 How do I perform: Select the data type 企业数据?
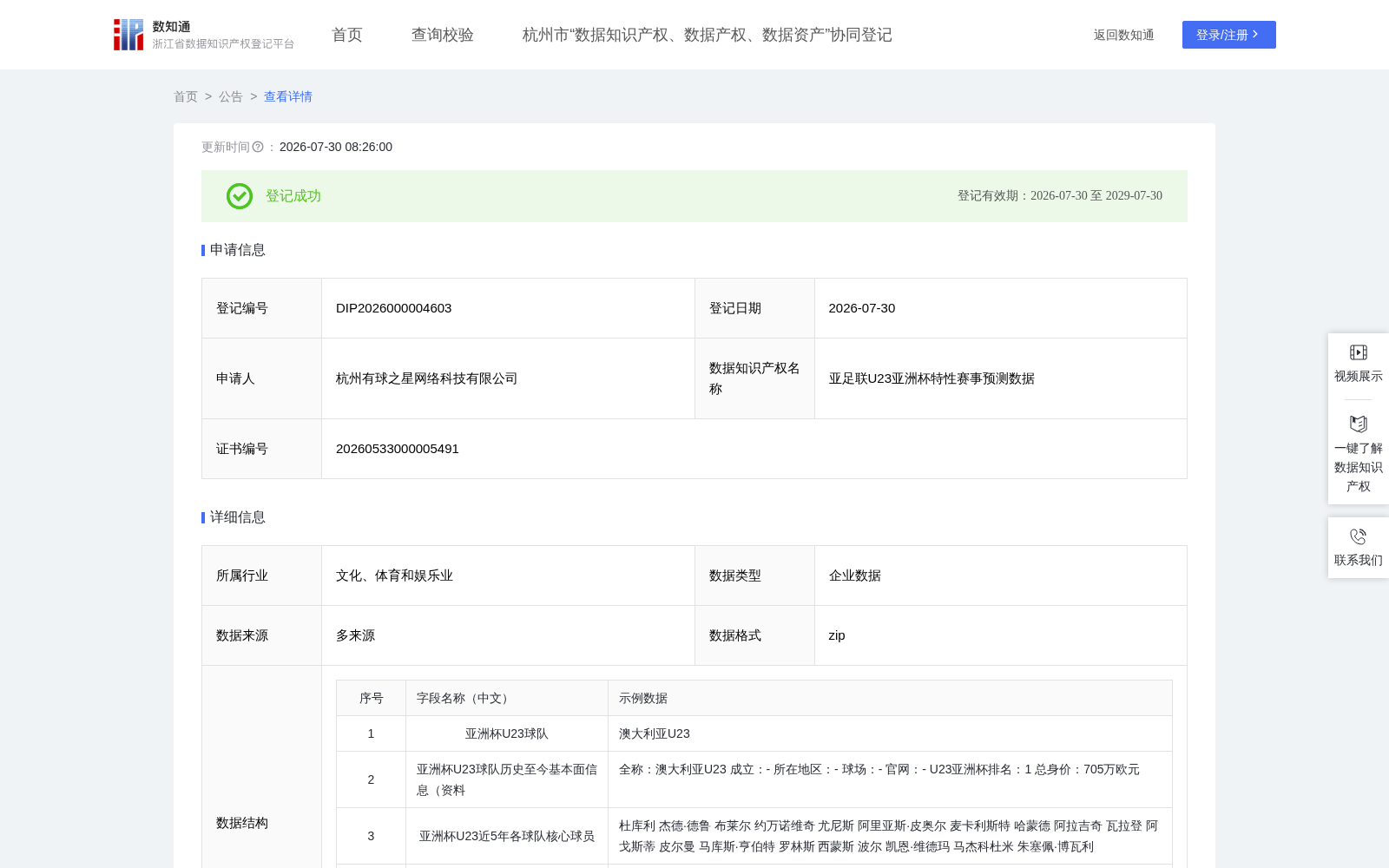click(855, 575)
